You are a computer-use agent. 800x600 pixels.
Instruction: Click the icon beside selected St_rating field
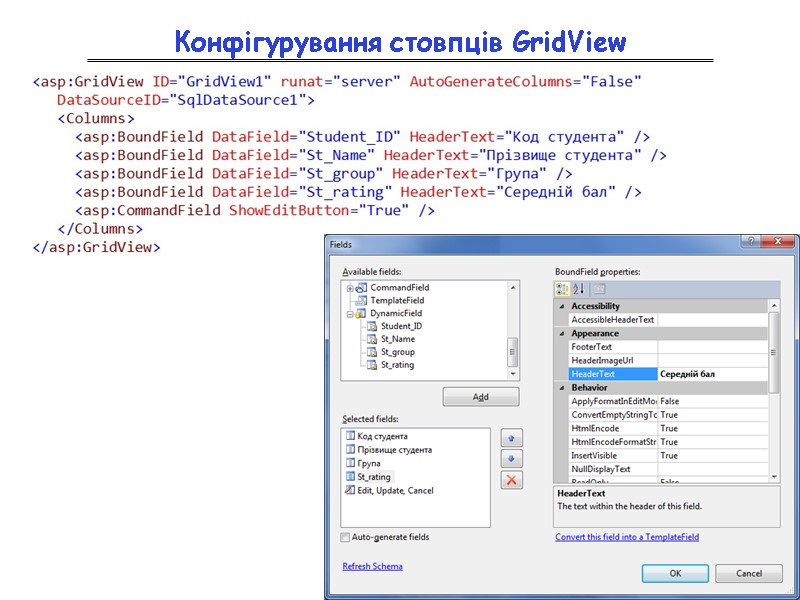click(350, 477)
